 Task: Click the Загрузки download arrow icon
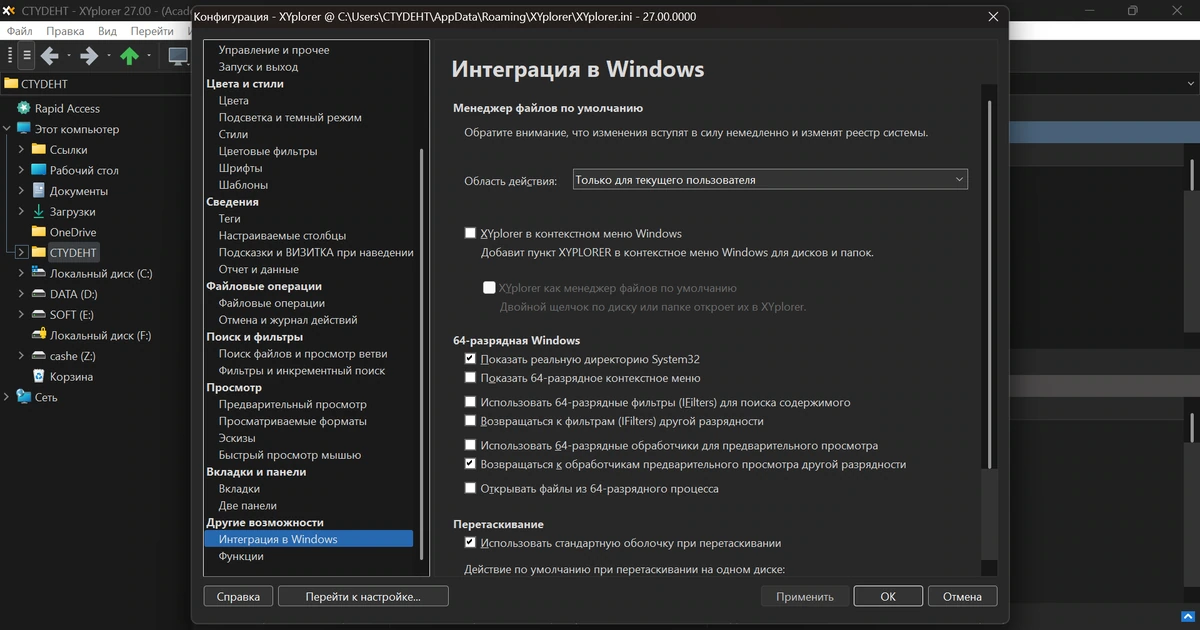39,211
